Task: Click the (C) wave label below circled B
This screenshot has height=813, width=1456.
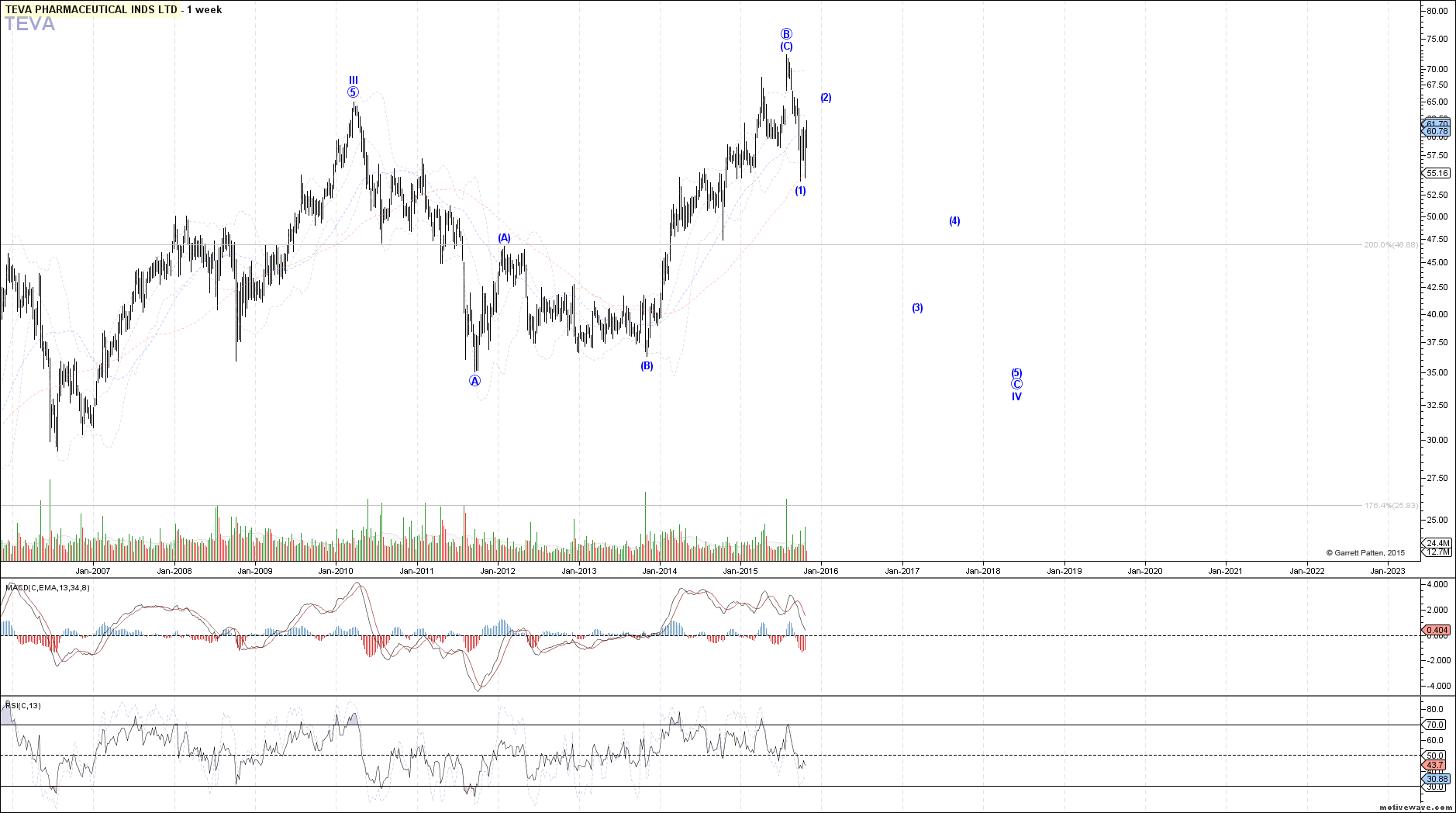Action: click(x=786, y=47)
